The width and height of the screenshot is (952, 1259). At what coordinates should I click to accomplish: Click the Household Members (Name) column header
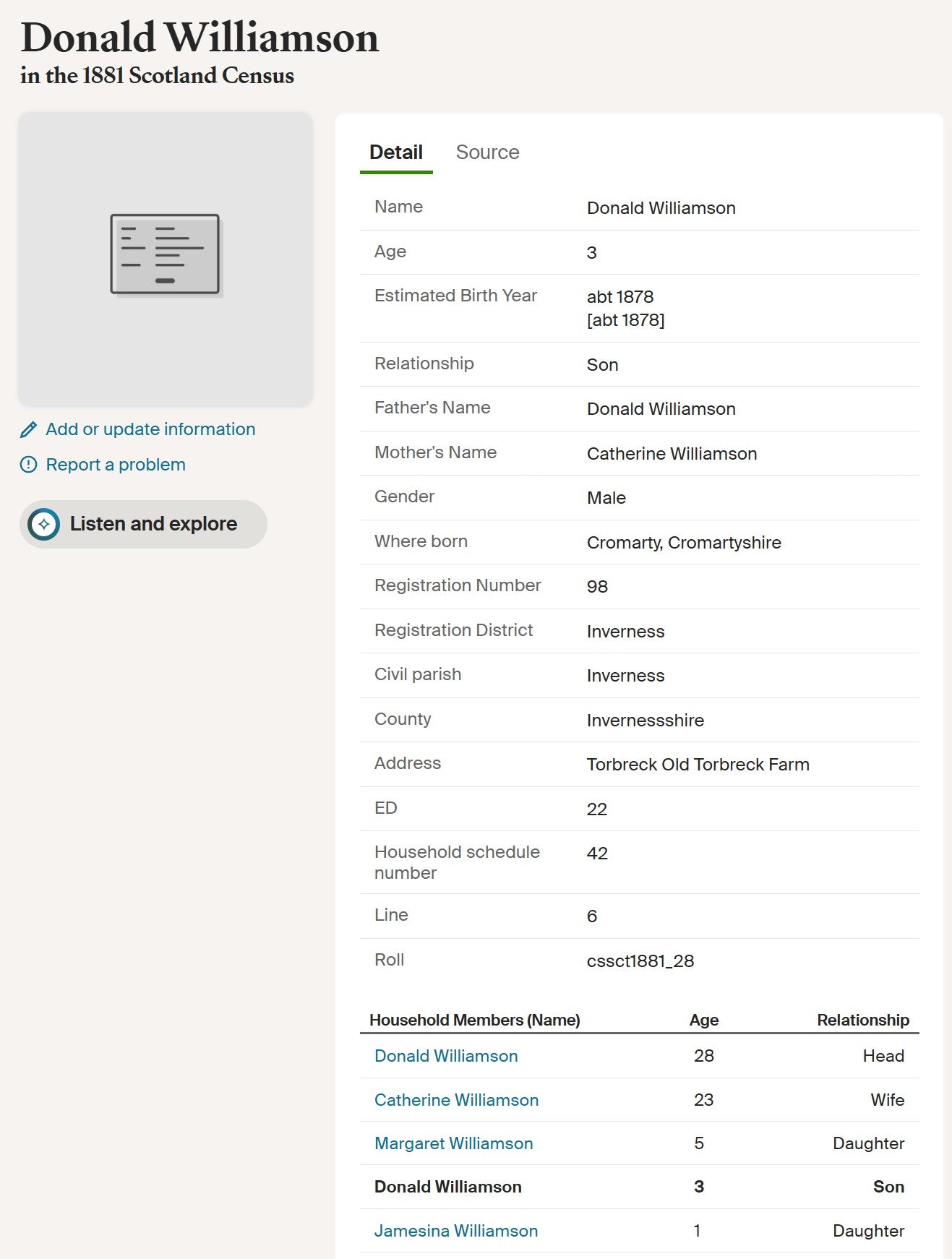[x=474, y=1020]
